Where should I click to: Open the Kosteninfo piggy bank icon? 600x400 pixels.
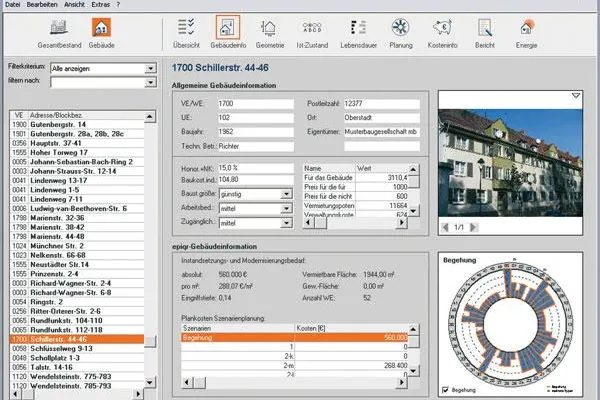click(x=442, y=28)
